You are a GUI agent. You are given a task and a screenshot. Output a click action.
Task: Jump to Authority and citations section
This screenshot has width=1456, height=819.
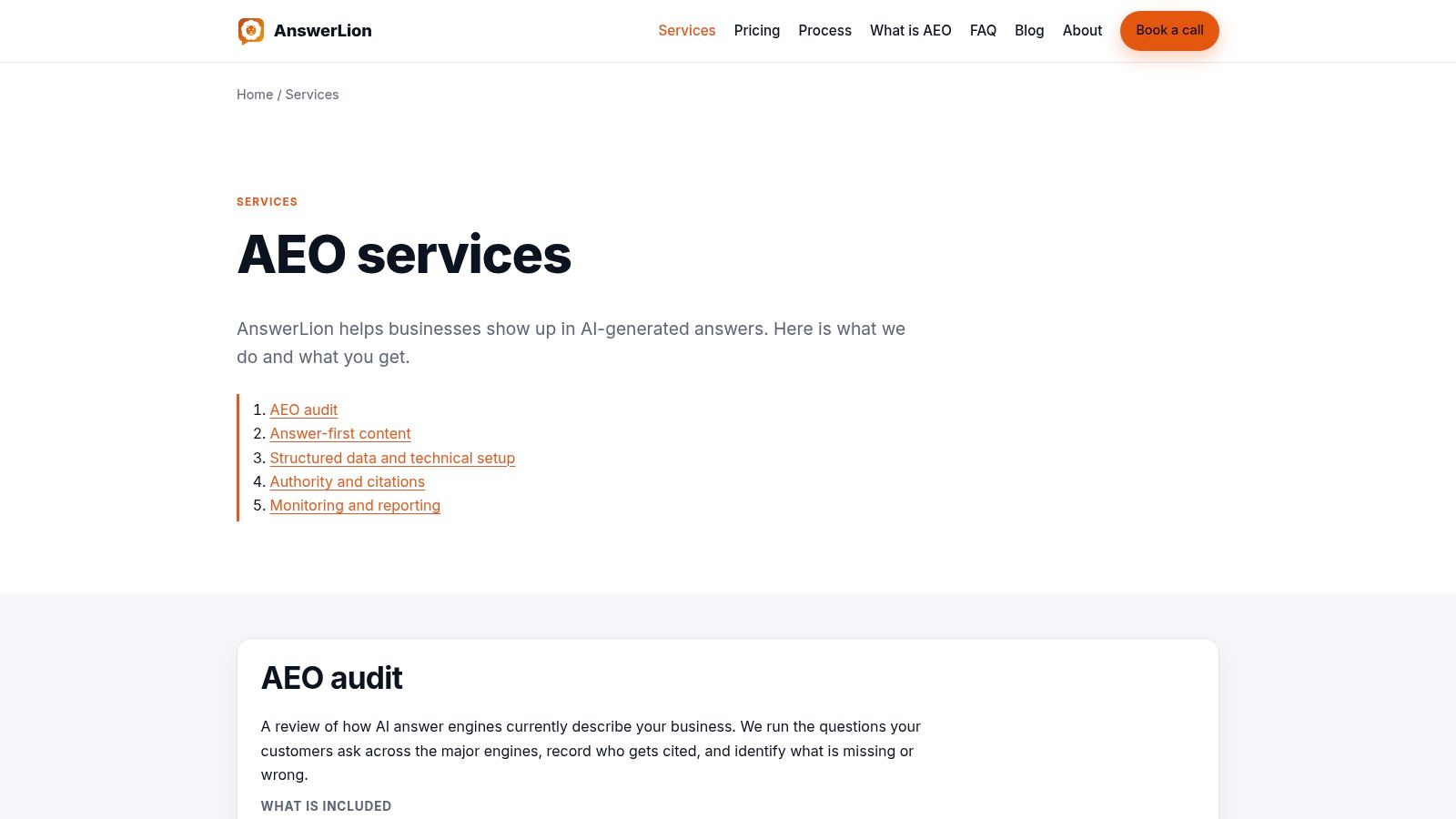tap(348, 482)
